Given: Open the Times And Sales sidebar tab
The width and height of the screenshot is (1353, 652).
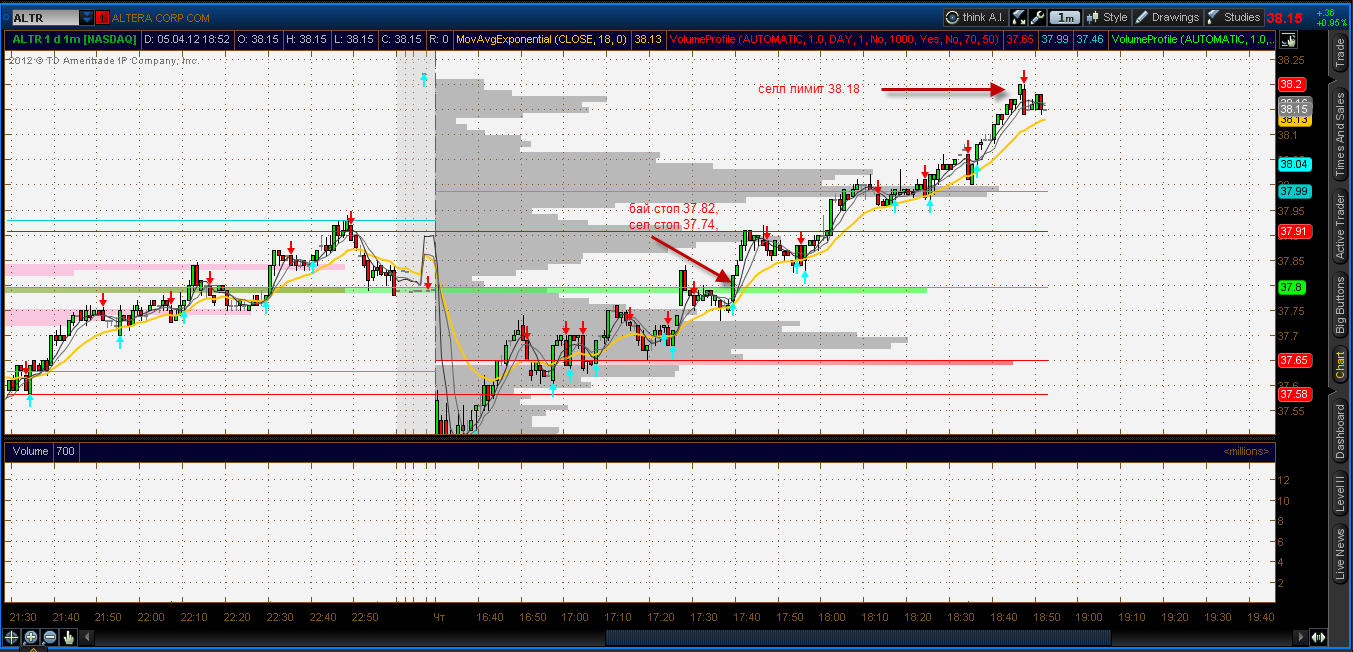Looking at the screenshot, I should [x=1340, y=135].
